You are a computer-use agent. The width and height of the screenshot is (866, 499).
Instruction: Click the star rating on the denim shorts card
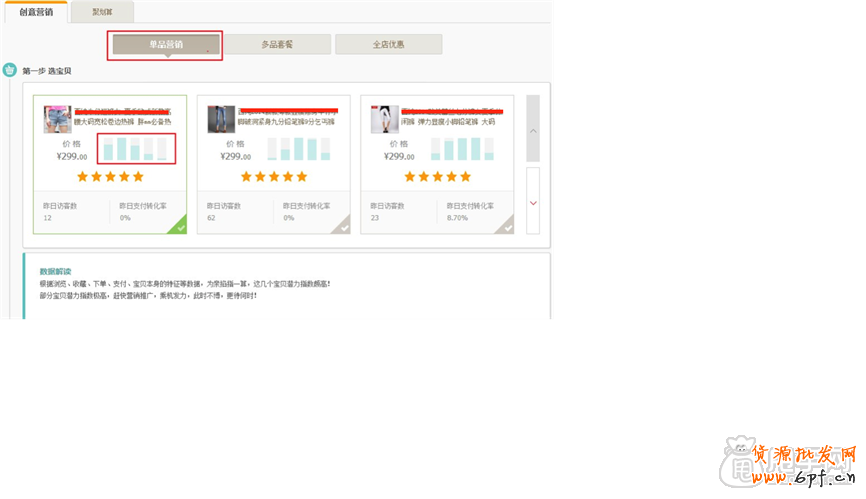[110, 177]
